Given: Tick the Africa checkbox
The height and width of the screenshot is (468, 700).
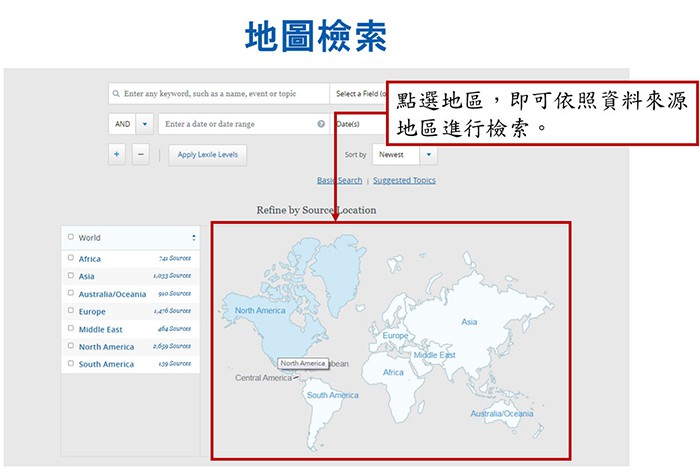Looking at the screenshot, I should [x=70, y=258].
